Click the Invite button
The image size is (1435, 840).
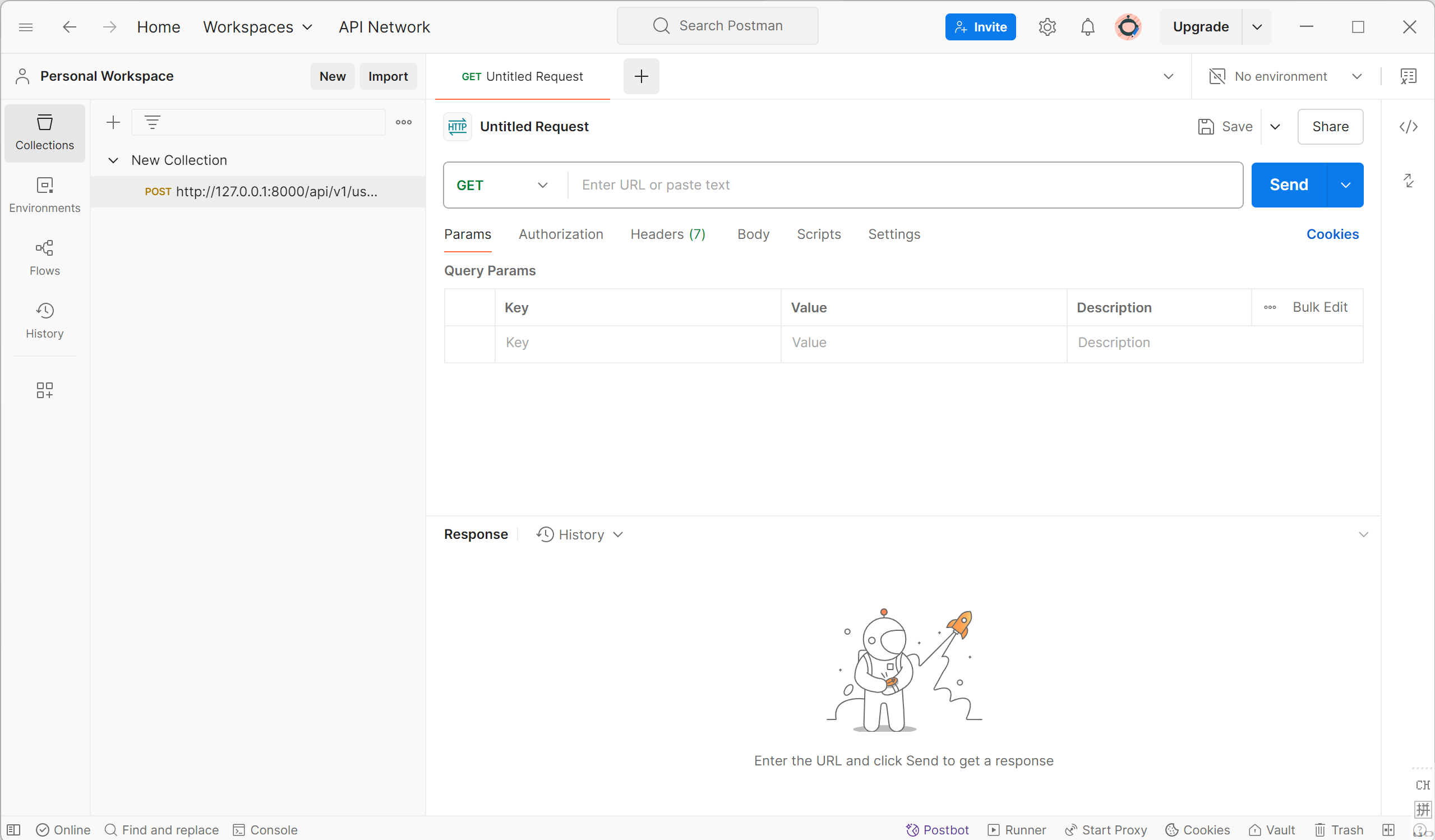(980, 27)
